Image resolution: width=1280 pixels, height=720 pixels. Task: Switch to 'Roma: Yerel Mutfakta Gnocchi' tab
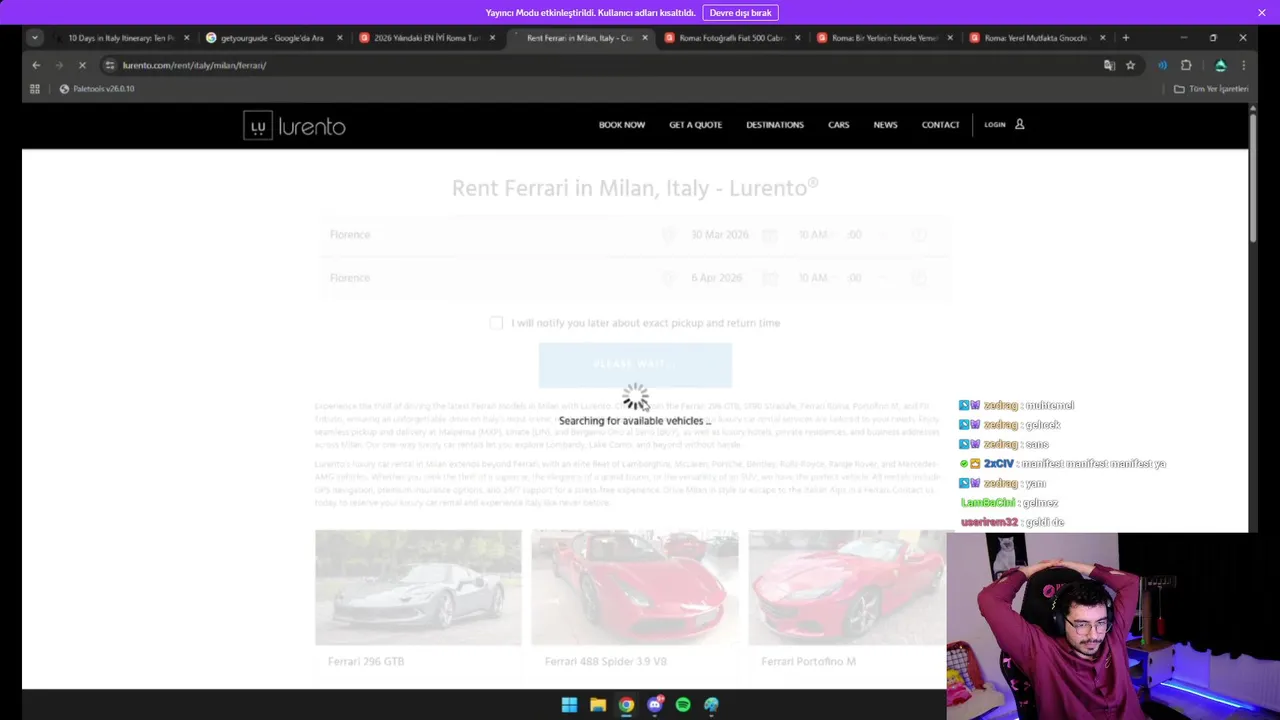pos(1037,38)
